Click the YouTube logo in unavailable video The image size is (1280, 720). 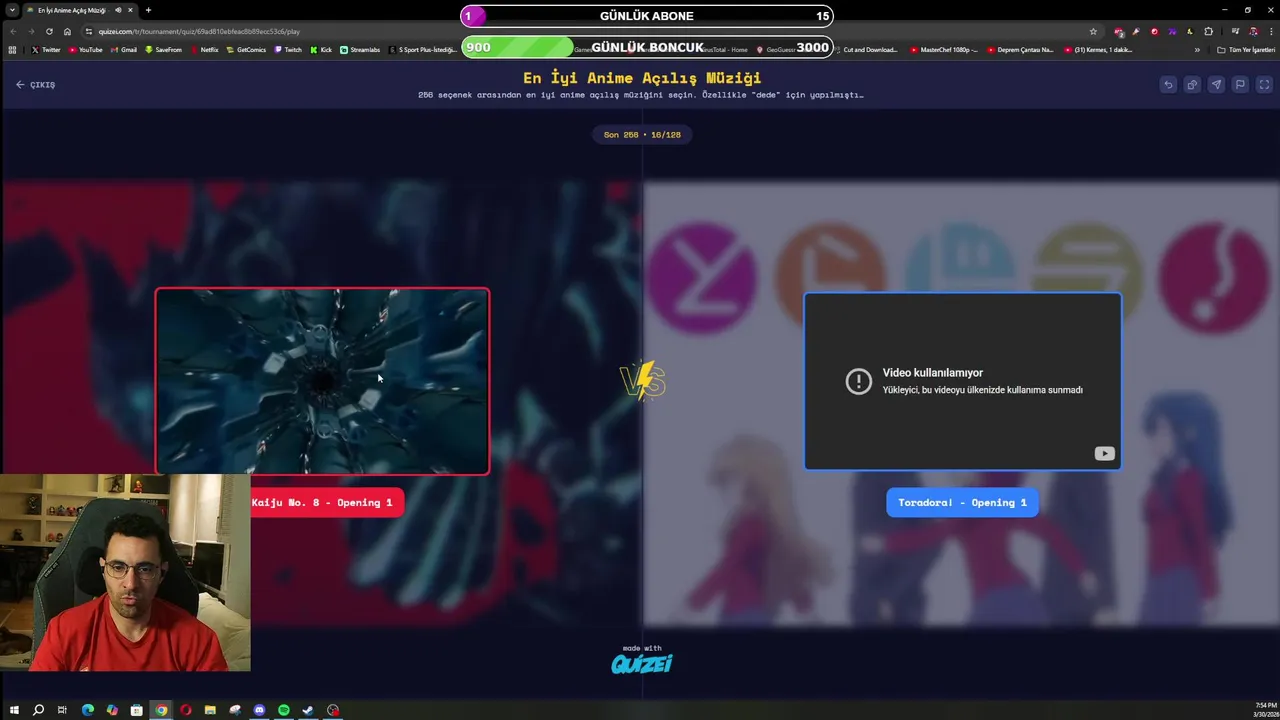coord(1104,454)
